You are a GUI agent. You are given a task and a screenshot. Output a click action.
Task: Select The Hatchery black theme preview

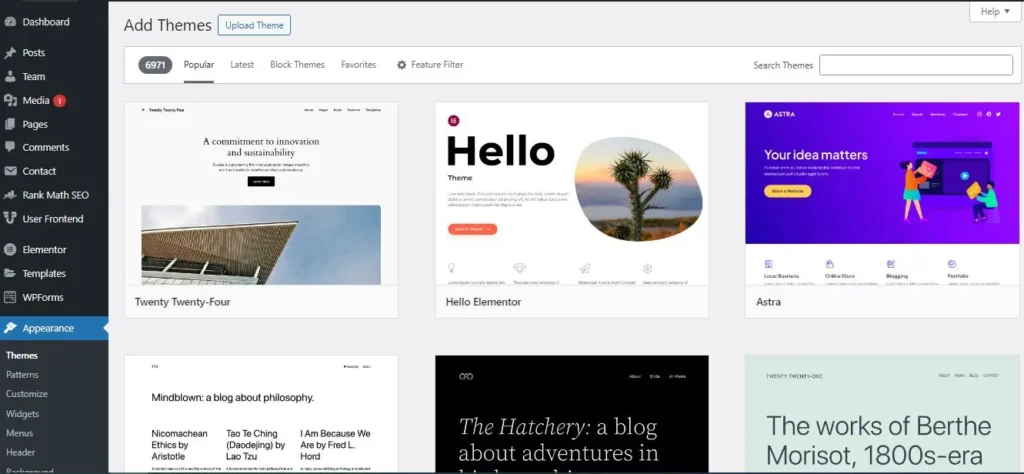click(x=572, y=414)
